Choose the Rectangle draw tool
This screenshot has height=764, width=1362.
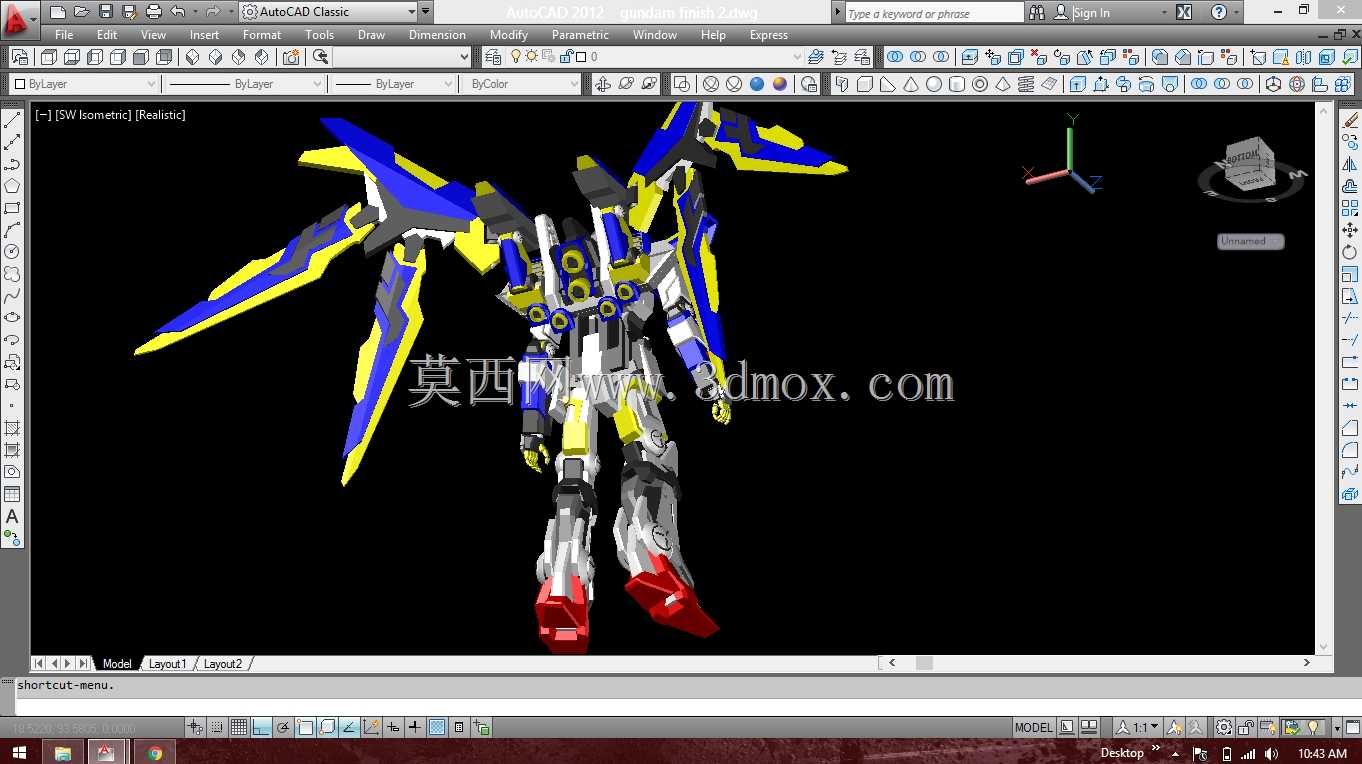[x=12, y=208]
